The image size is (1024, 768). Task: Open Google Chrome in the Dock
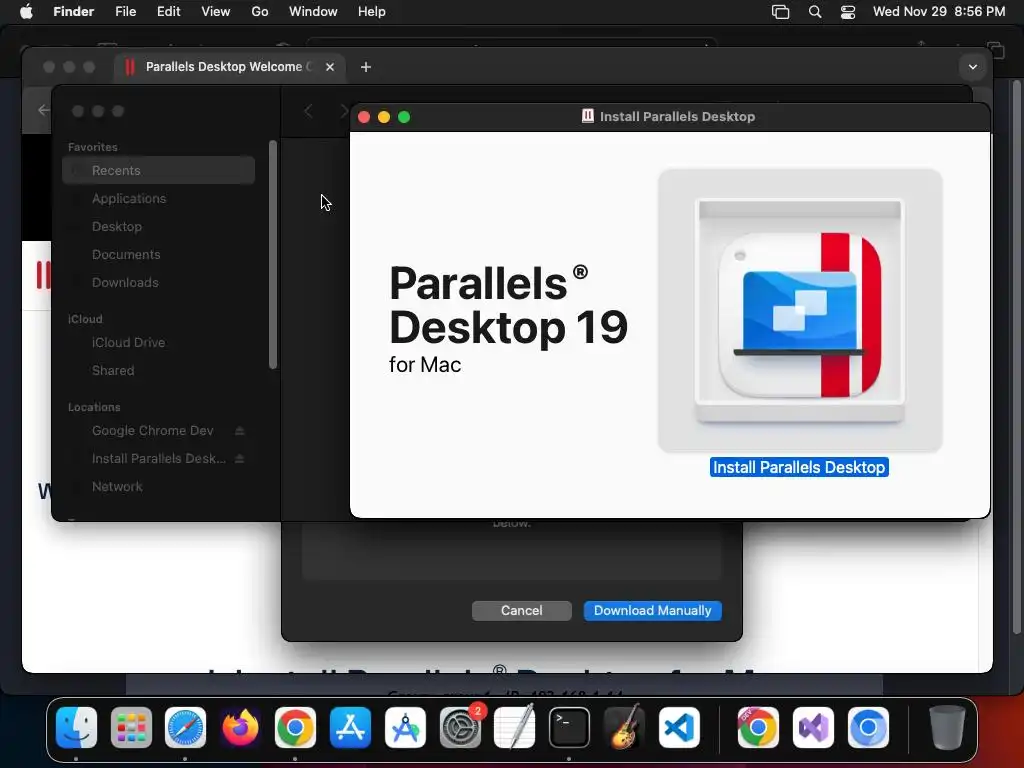click(295, 727)
